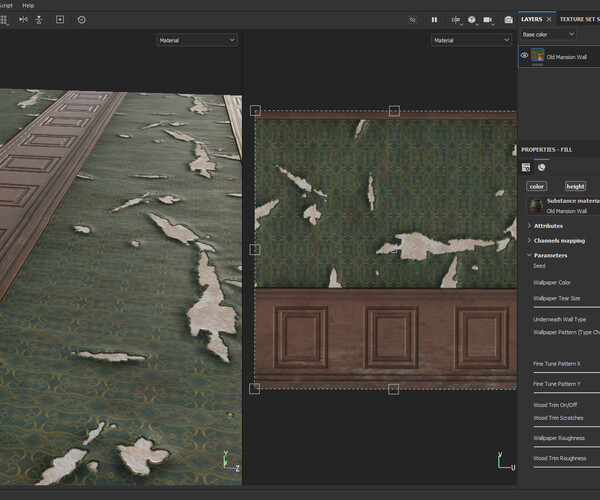
Task: Select the Old Mansion Wall layer name
Action: [566, 57]
